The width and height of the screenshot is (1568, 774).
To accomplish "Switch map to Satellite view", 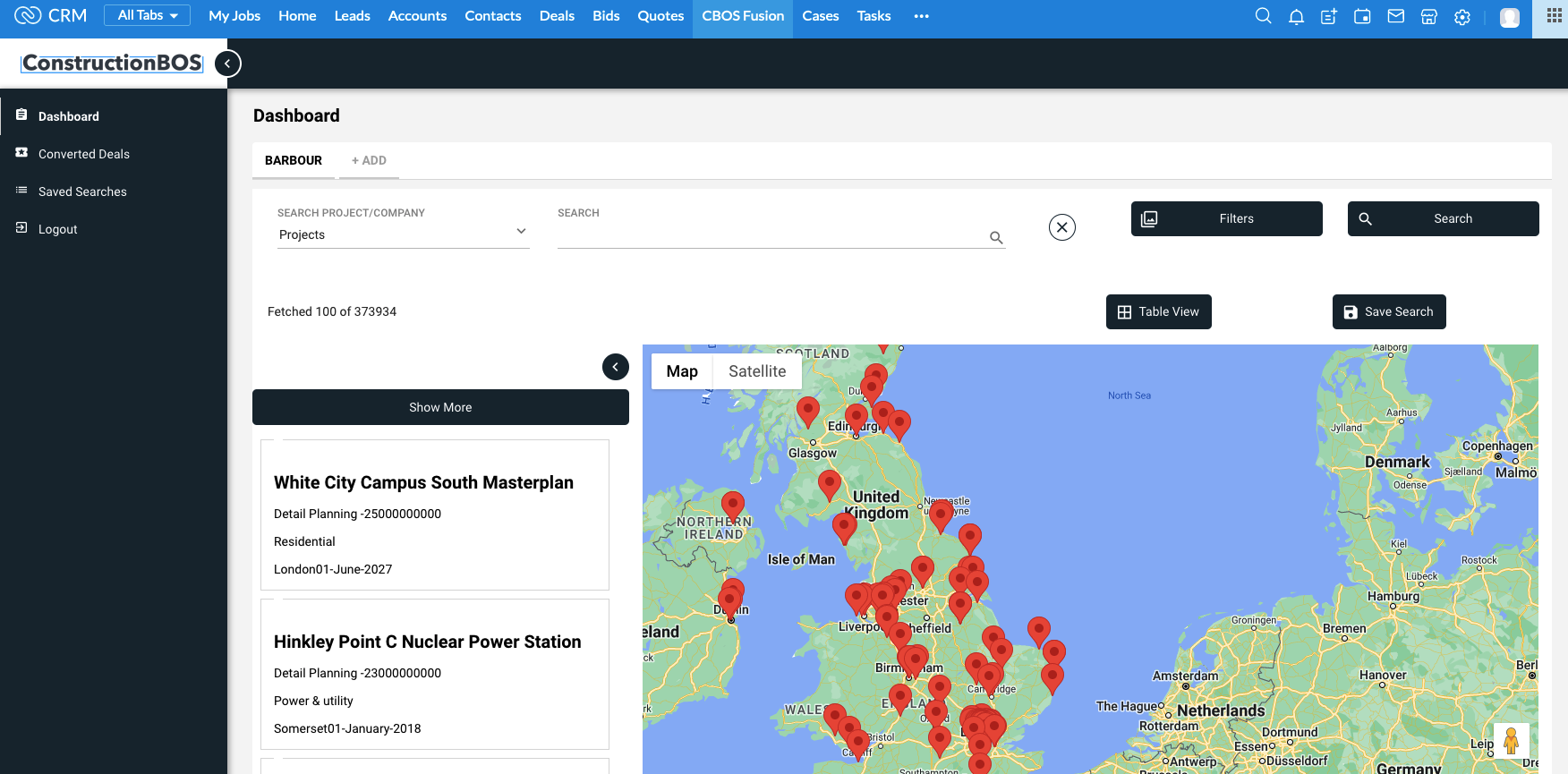I will pyautogui.click(x=756, y=371).
